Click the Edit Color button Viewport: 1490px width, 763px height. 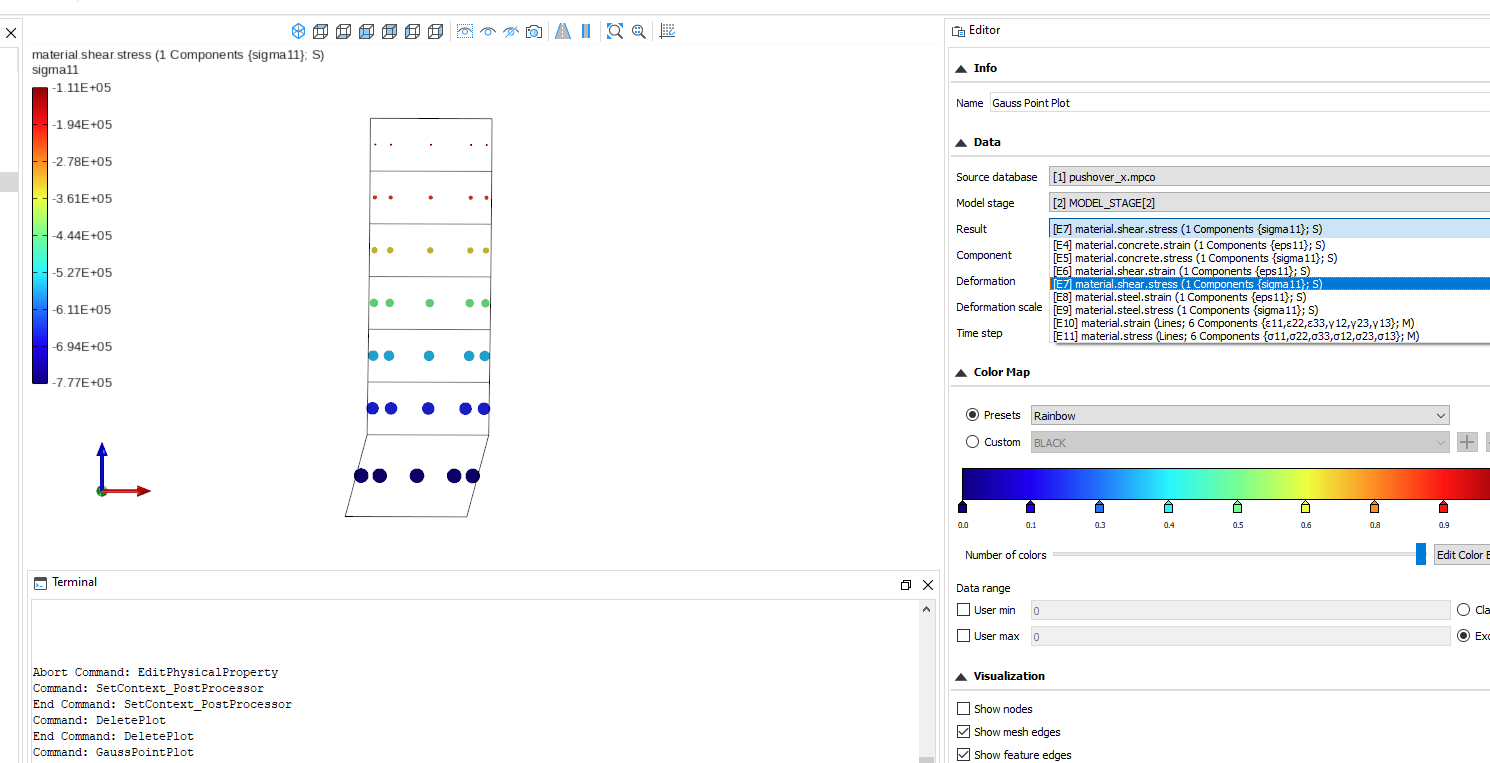click(x=1462, y=555)
